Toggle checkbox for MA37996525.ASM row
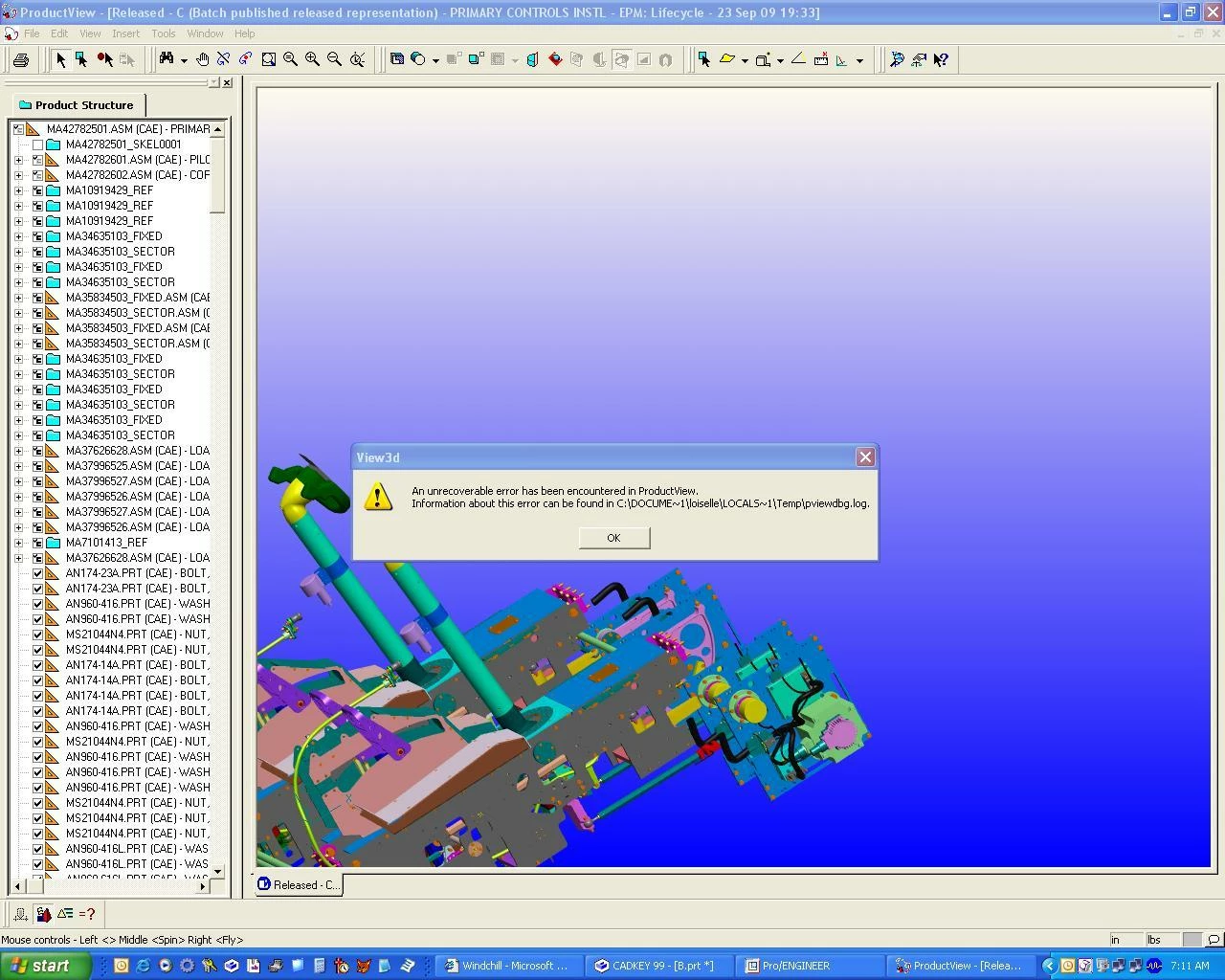The image size is (1225, 980). [37, 466]
